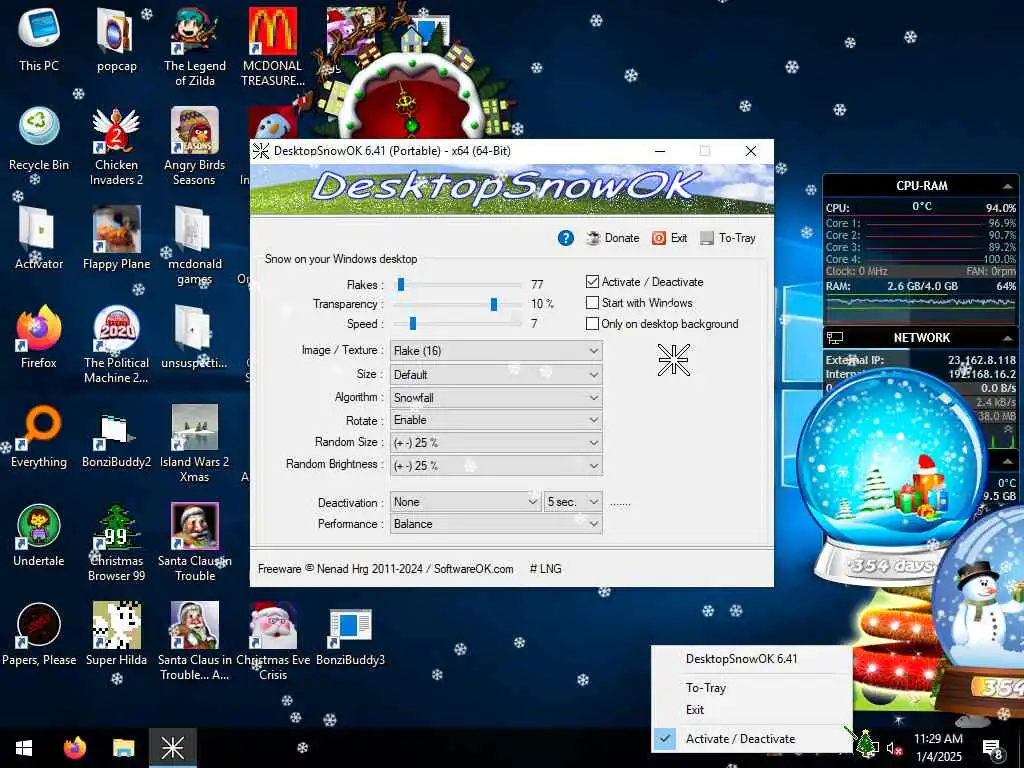This screenshot has height=768, width=1024.
Task: Select the Super Hilda desktop icon
Action: (x=116, y=635)
